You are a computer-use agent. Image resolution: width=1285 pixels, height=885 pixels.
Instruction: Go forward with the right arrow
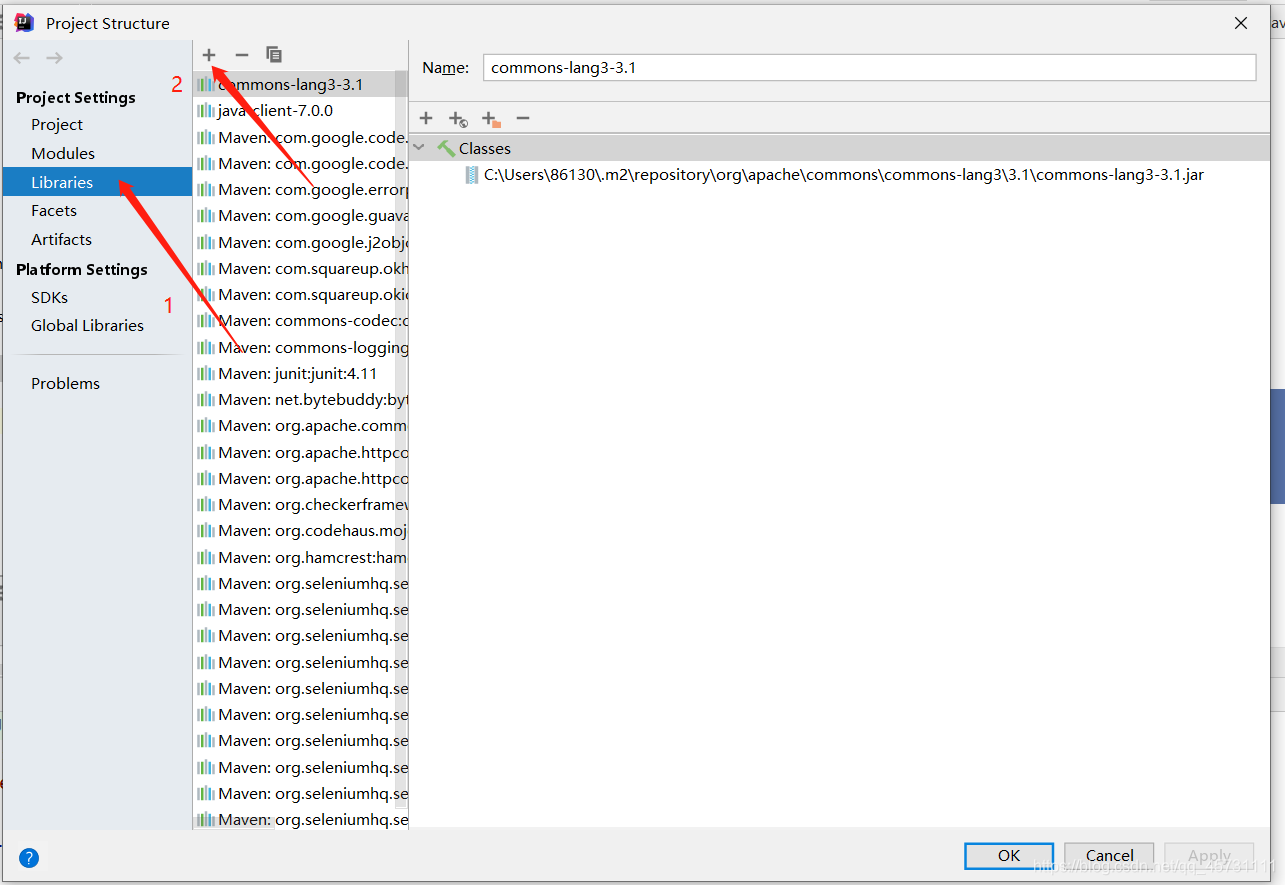click(x=54, y=58)
